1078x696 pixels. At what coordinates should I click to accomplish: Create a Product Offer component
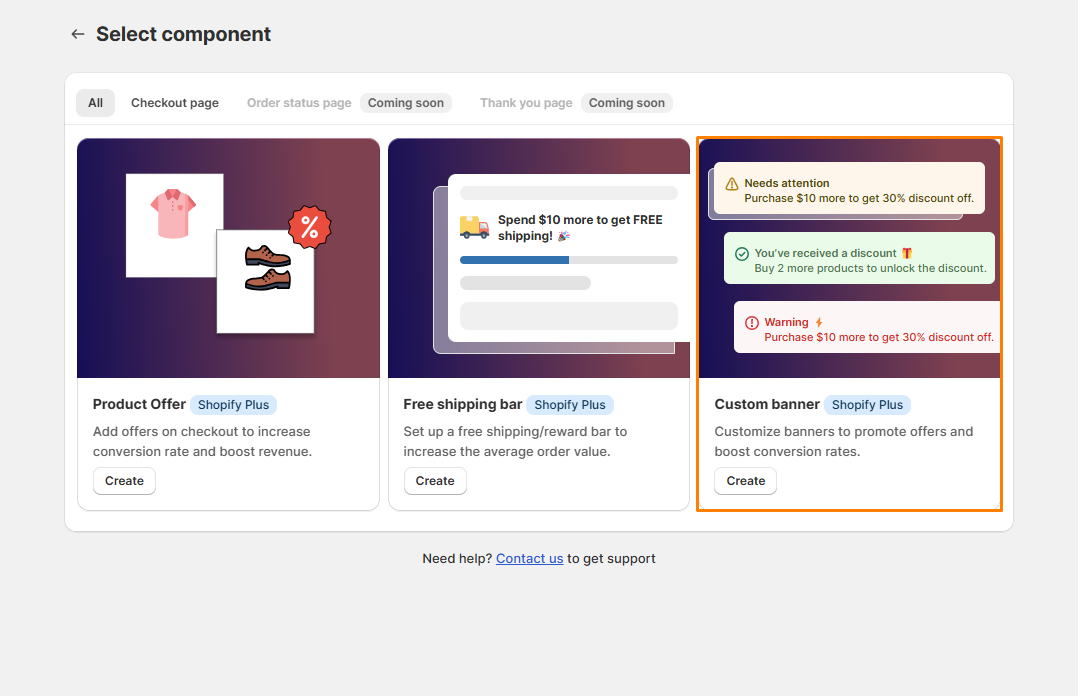click(124, 481)
